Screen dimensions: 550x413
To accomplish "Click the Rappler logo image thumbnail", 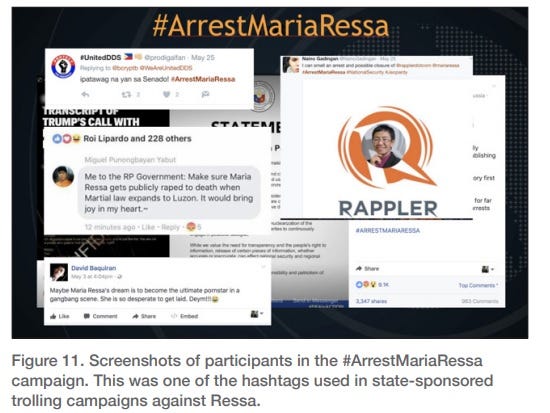I will click(x=387, y=161).
